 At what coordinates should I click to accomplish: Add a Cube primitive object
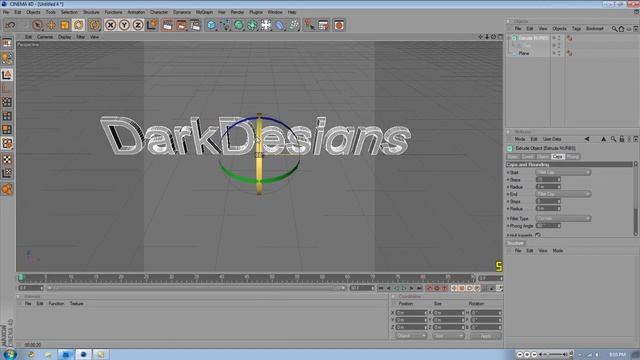click(x=211, y=25)
